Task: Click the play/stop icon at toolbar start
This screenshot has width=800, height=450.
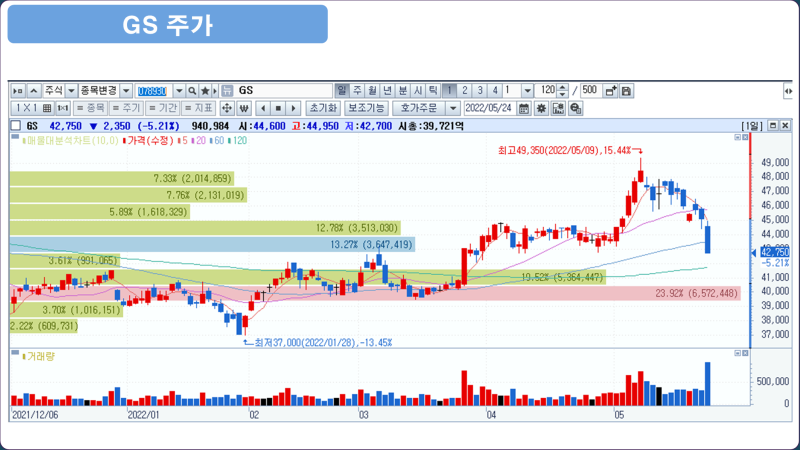Action: point(18,91)
